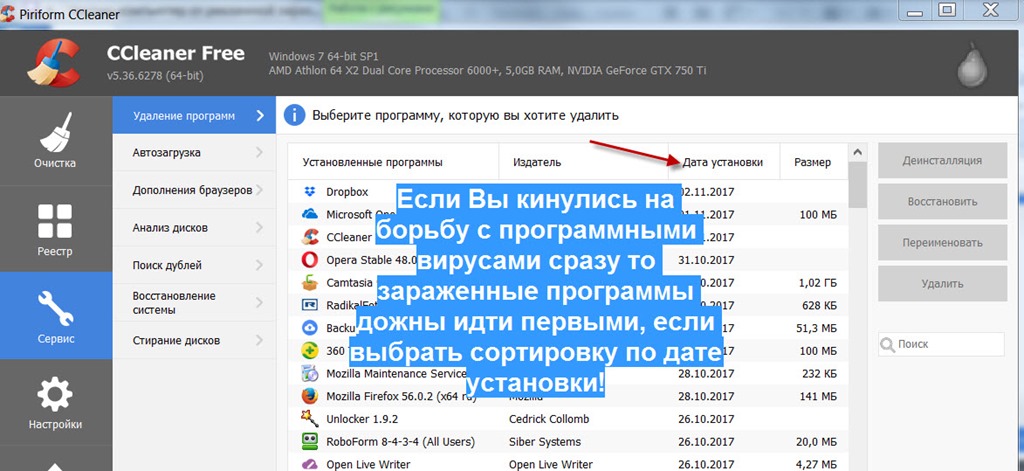Click 1,02 ГБ size of Camtasia
Image resolution: width=1024 pixels, height=471 pixels.
click(x=818, y=283)
